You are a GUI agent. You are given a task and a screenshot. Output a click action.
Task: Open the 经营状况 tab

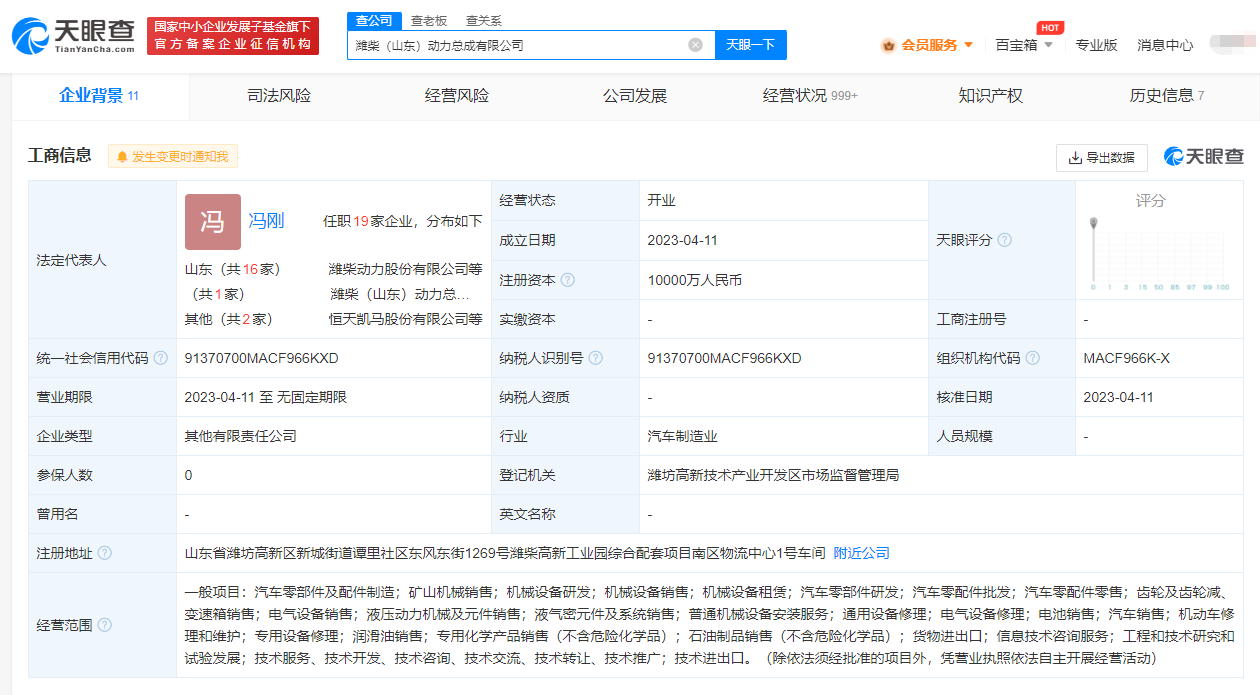[x=811, y=96]
